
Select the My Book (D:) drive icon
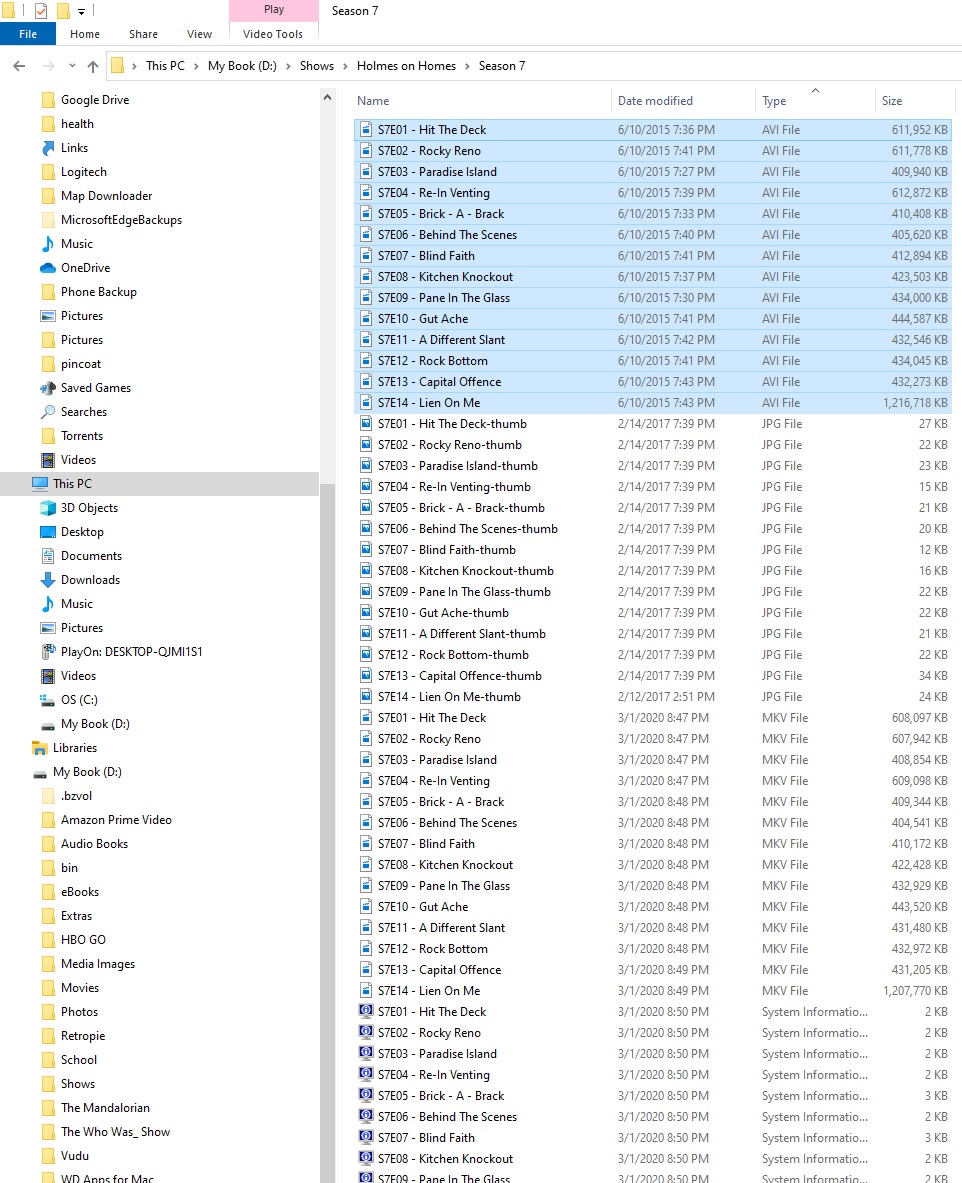coord(48,723)
